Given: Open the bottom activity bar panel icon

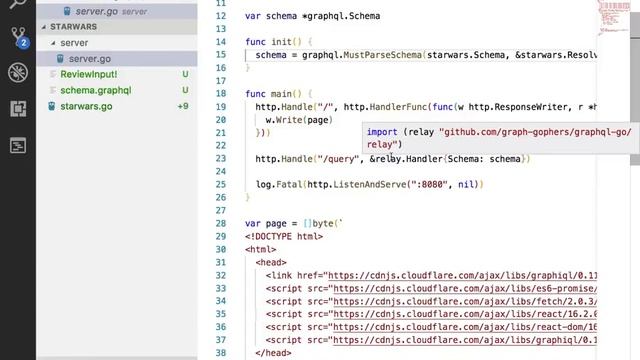Looking at the screenshot, I should 18,145.
